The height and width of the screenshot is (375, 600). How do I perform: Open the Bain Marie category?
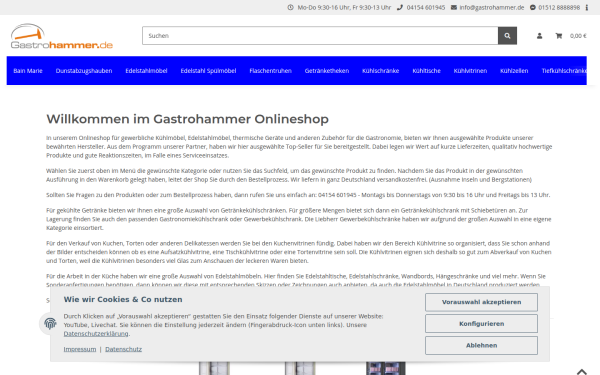[28, 71]
